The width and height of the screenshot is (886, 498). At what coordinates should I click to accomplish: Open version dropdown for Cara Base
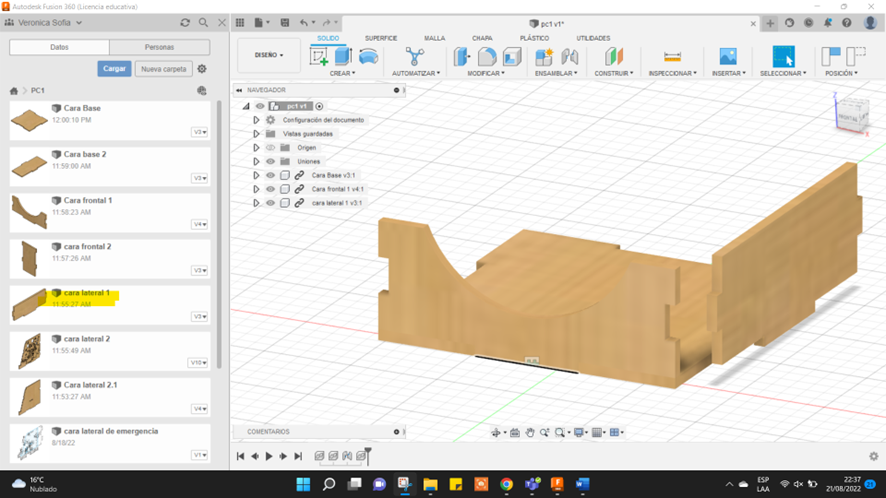coord(200,132)
